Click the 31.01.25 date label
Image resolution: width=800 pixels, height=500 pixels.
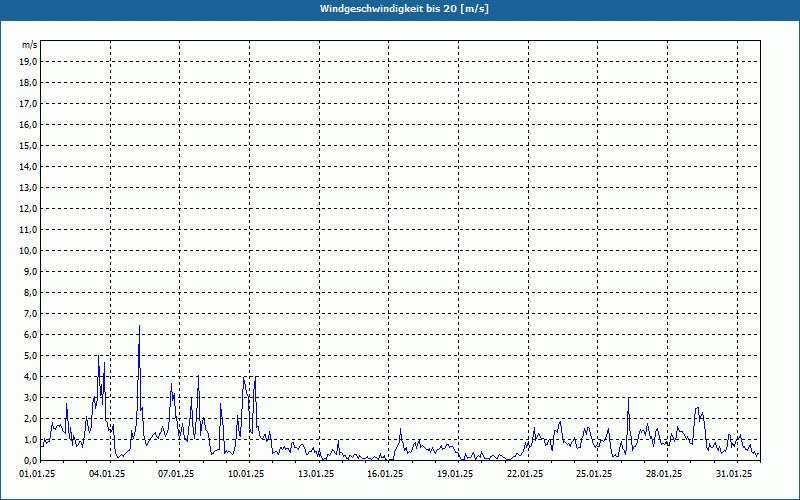pyautogui.click(x=734, y=474)
